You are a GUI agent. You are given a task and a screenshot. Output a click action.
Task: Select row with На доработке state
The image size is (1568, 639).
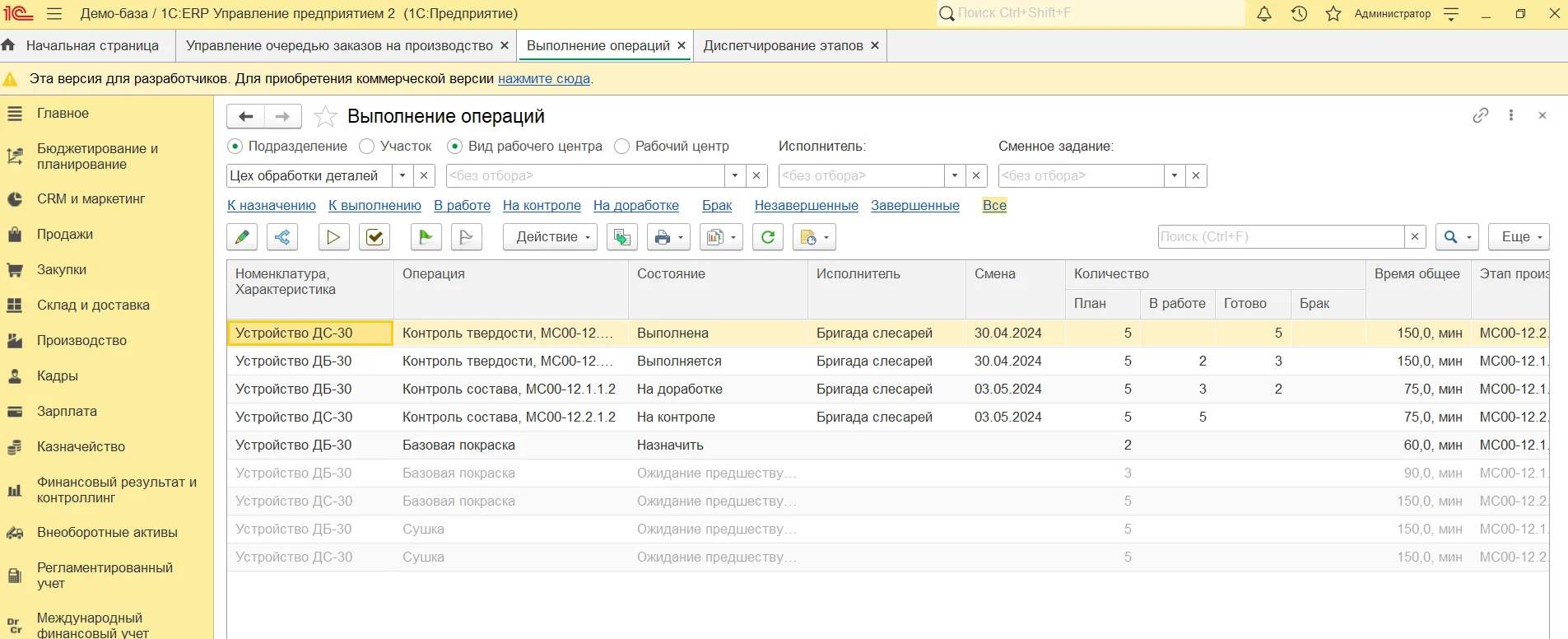coord(887,389)
